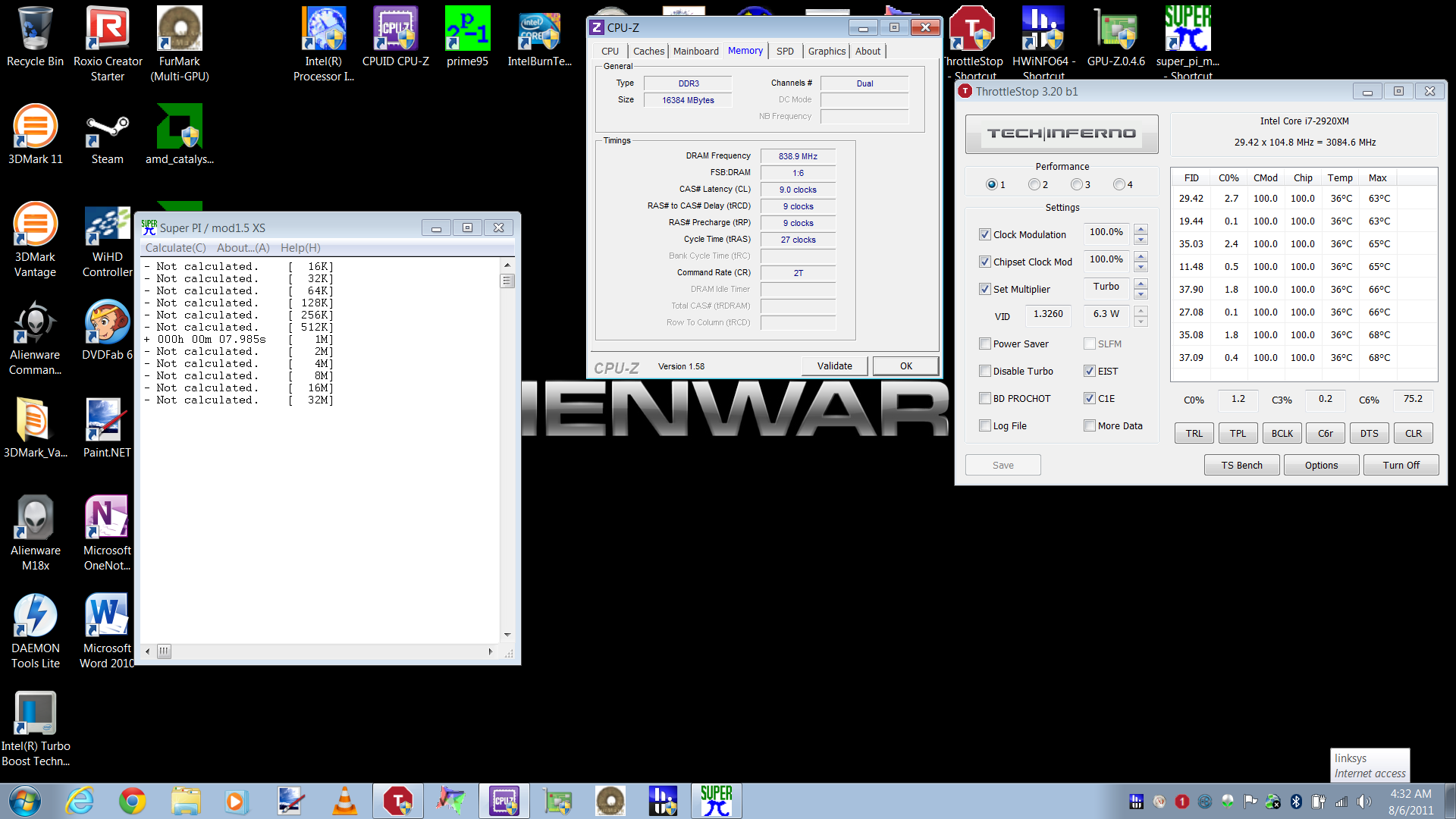
Task: Click Super PI horizontal scrollbar right arrow
Action: pyautogui.click(x=490, y=651)
